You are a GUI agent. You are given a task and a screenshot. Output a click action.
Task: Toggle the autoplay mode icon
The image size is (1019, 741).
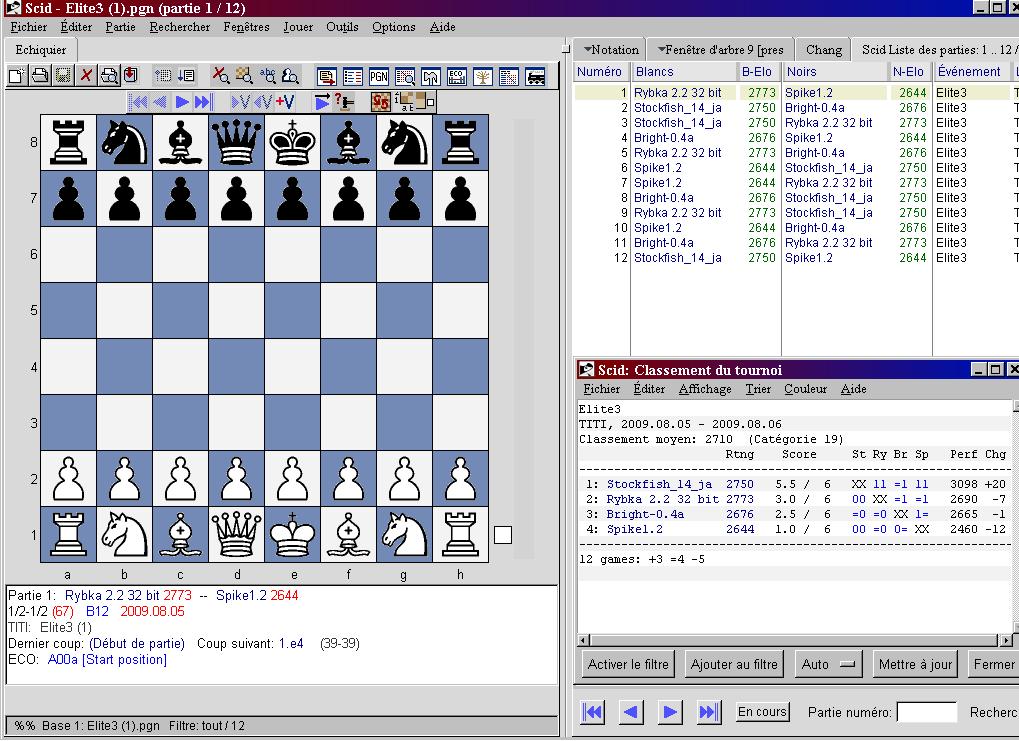322,102
